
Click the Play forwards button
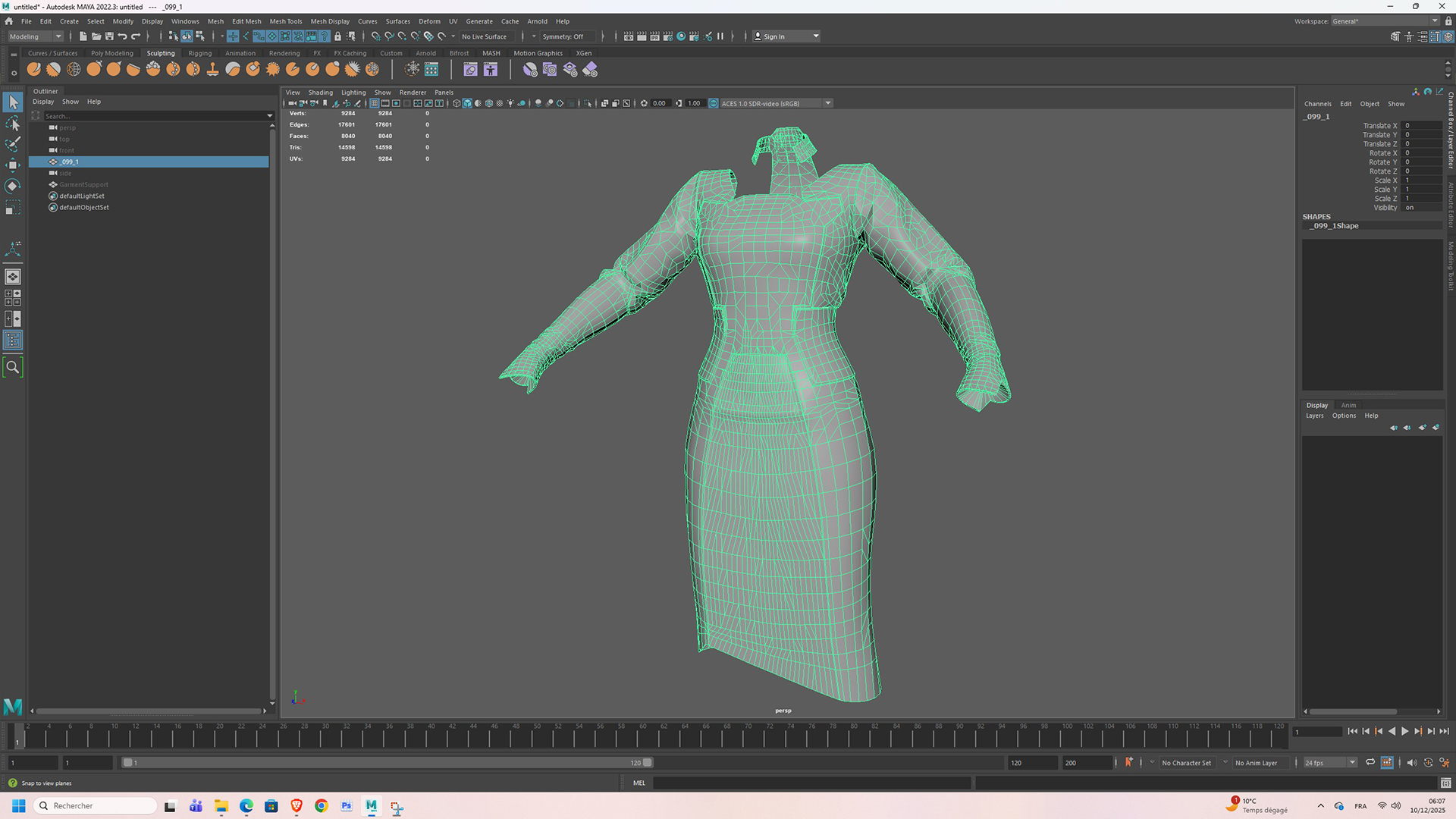click(1405, 732)
